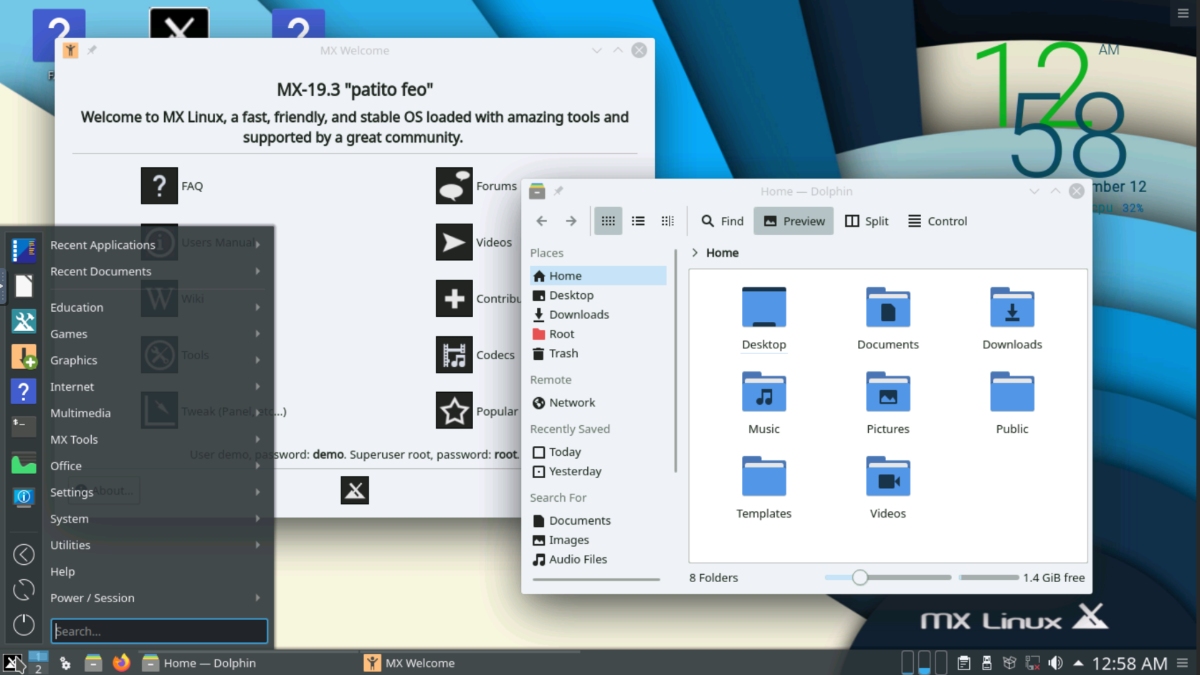The image size is (1200, 675).
Task: Launch Firefox from the taskbar
Action: (x=121, y=662)
